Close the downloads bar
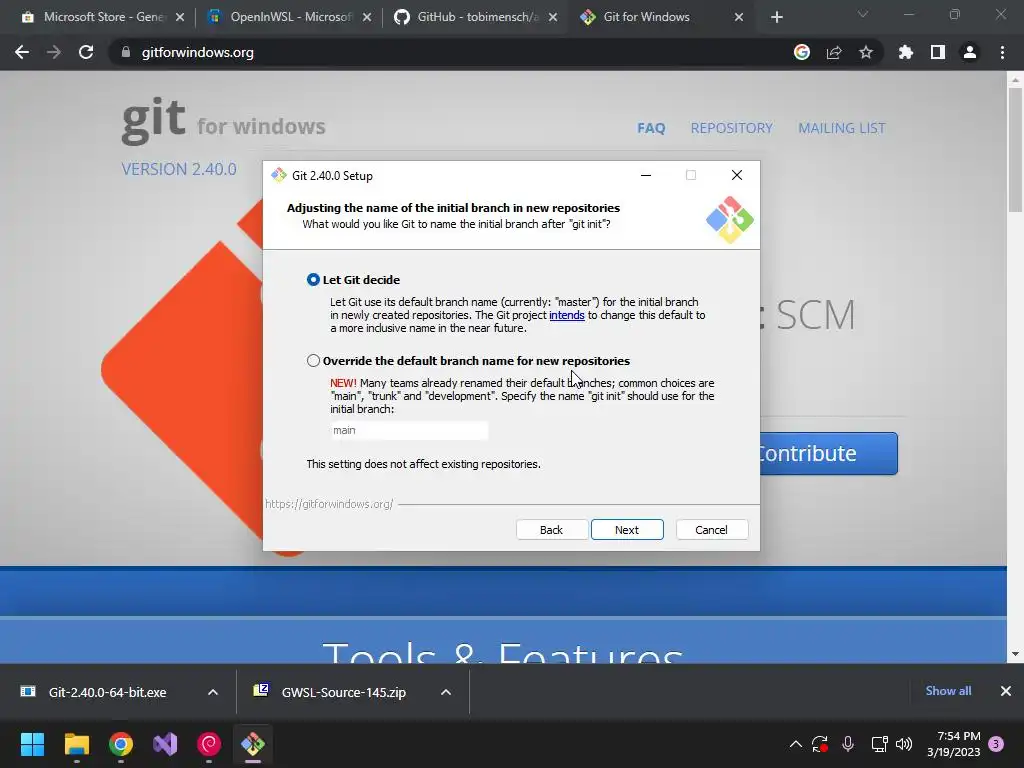The height and width of the screenshot is (768, 1024). click(1006, 691)
